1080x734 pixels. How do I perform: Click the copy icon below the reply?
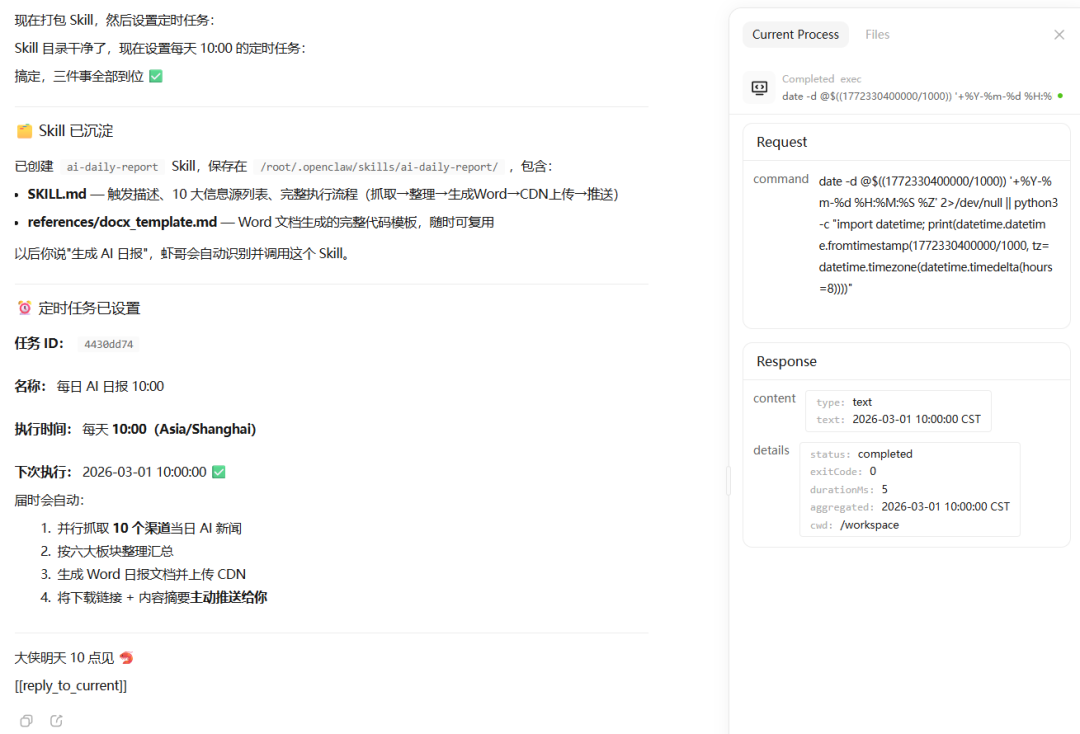click(25, 720)
